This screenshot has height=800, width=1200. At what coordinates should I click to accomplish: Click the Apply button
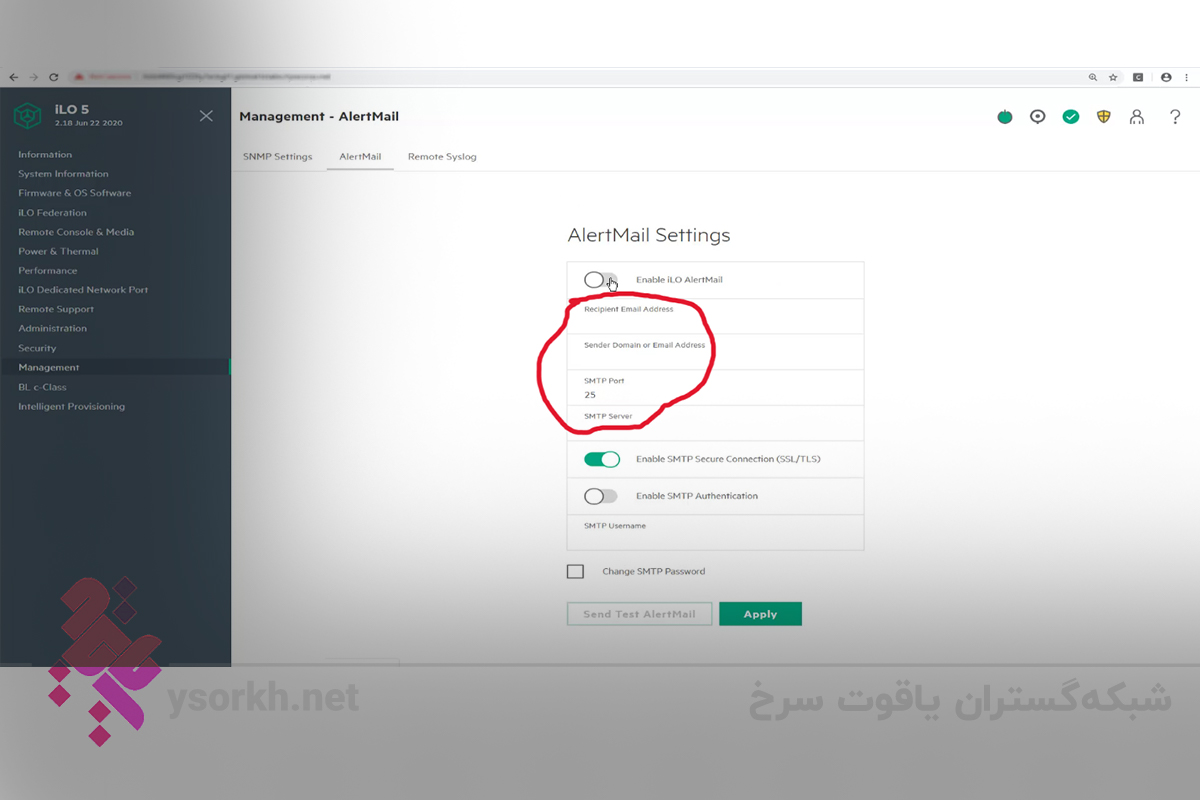760,614
